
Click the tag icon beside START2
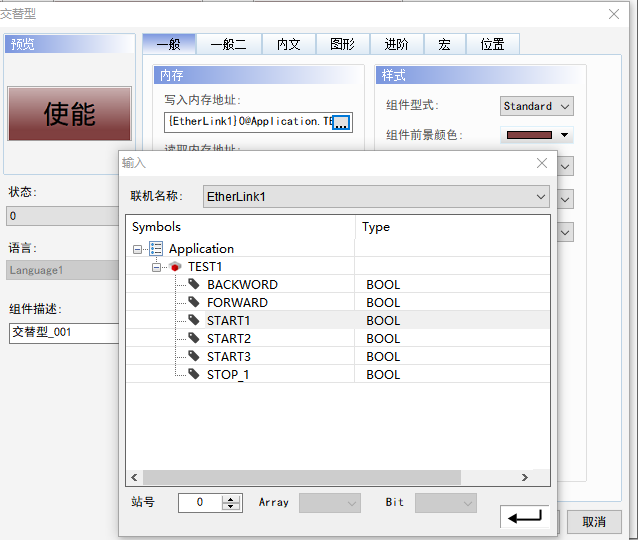coord(194,339)
